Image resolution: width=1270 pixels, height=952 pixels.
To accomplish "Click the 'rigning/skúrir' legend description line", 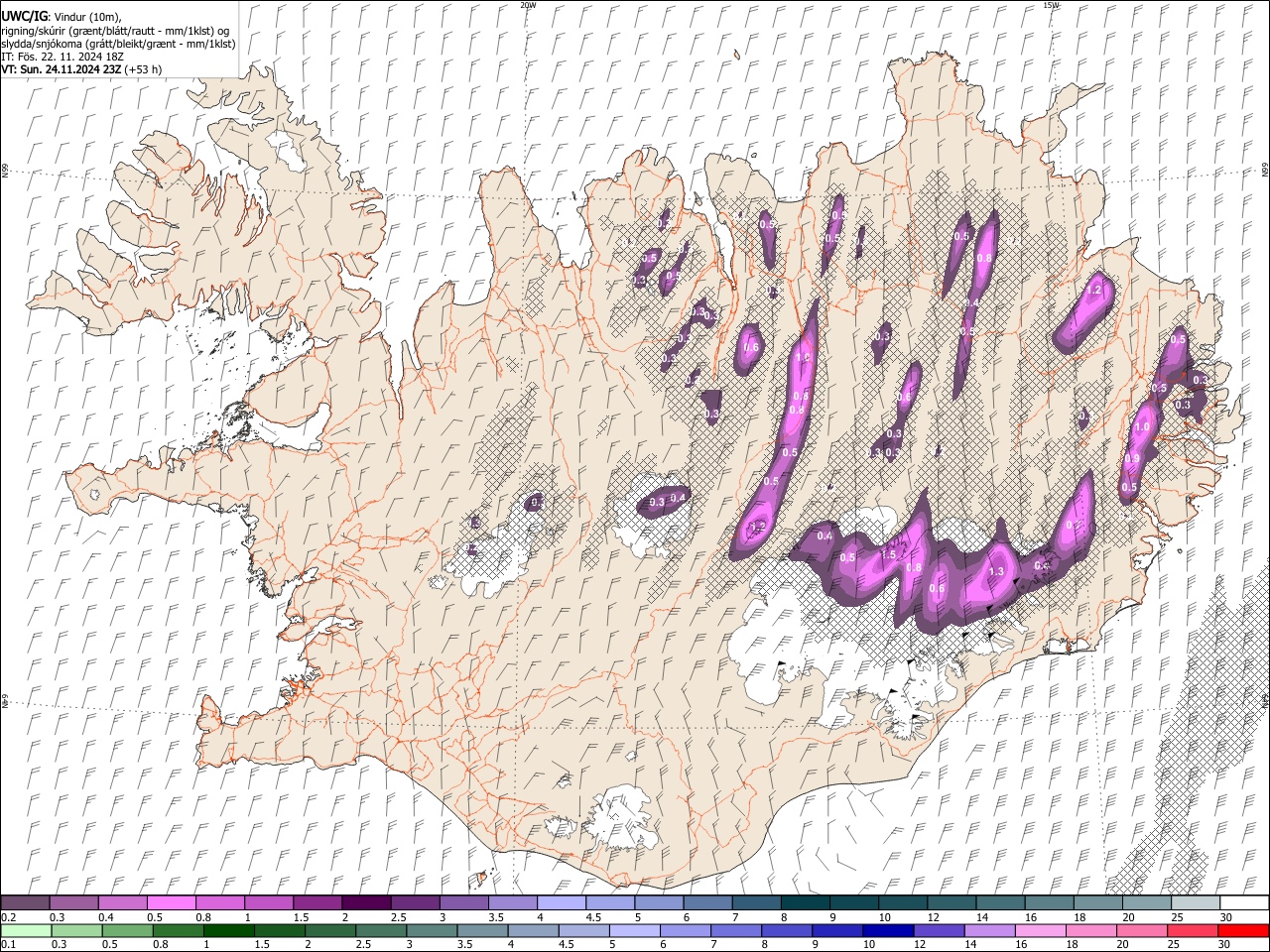I will coord(115,31).
